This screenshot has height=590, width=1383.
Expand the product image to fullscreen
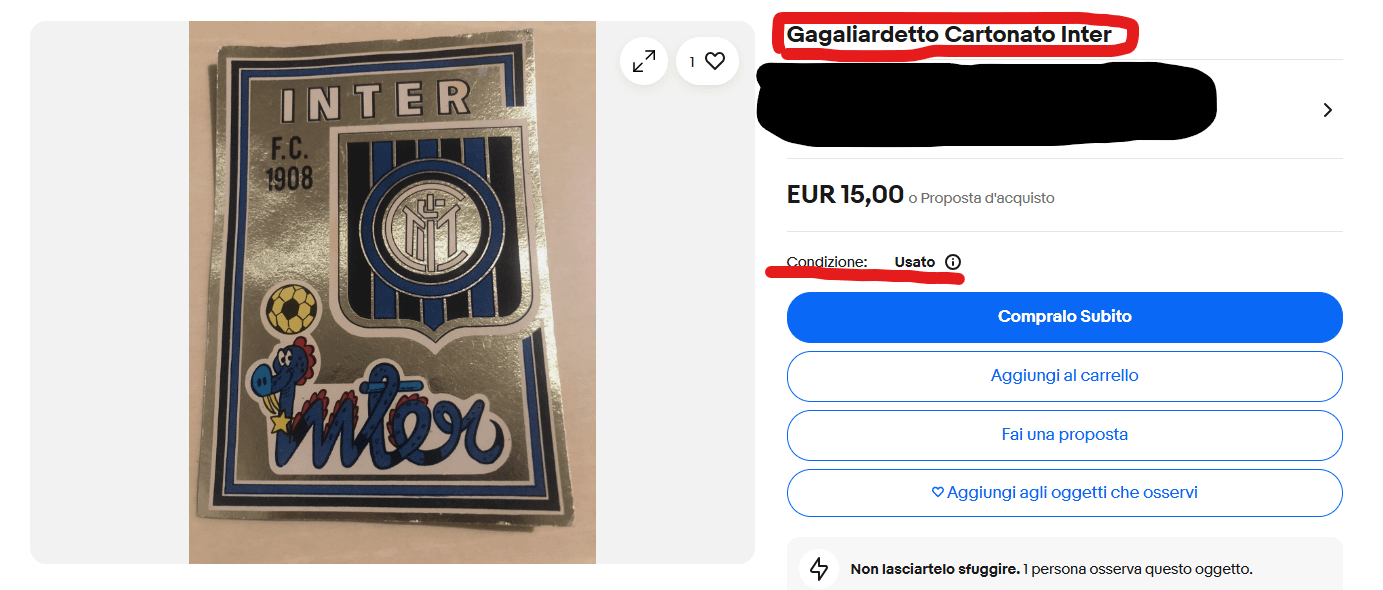coord(644,61)
